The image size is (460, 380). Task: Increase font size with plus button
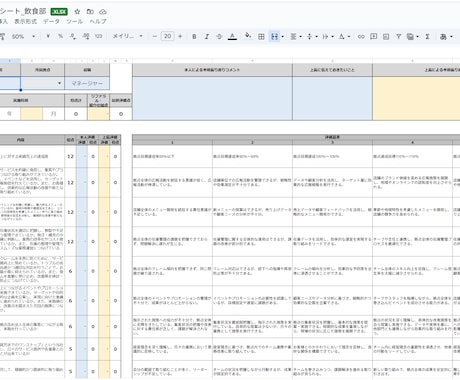pyautogui.click(x=180, y=36)
